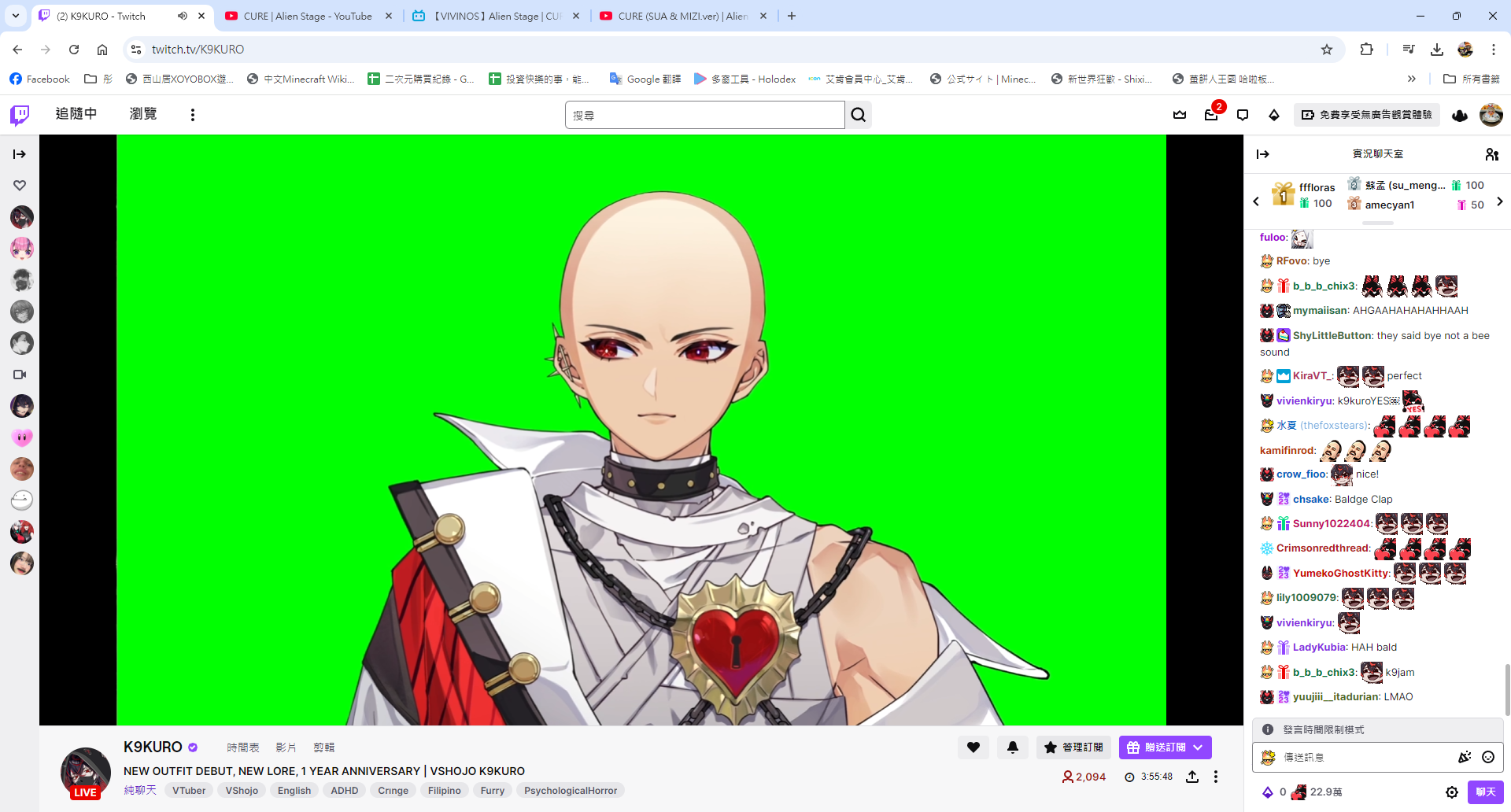This screenshot has height=812, width=1511.
Task: Click the address bar URL twitch.tv/K9KURO
Action: [x=198, y=50]
